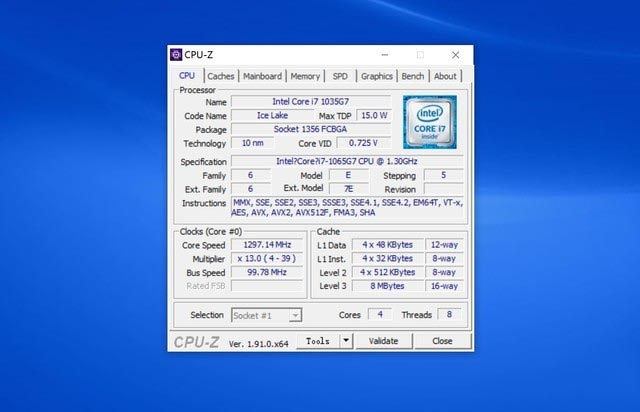Show the About tab
The width and height of the screenshot is (640, 412).
tap(445, 76)
